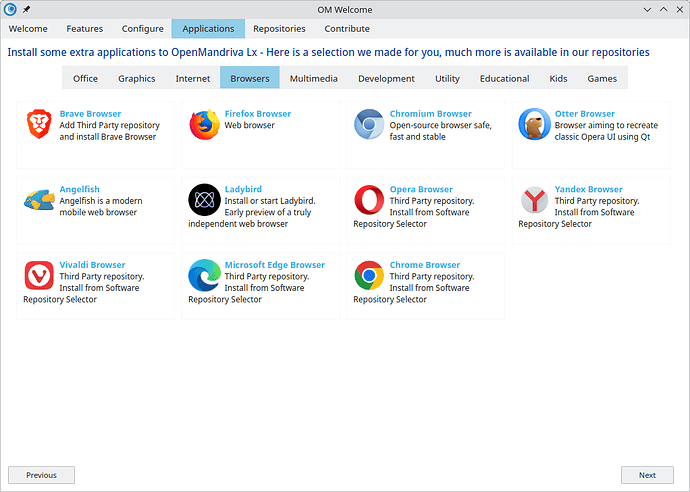Click the Chromium Browser icon

pyautogui.click(x=369, y=124)
